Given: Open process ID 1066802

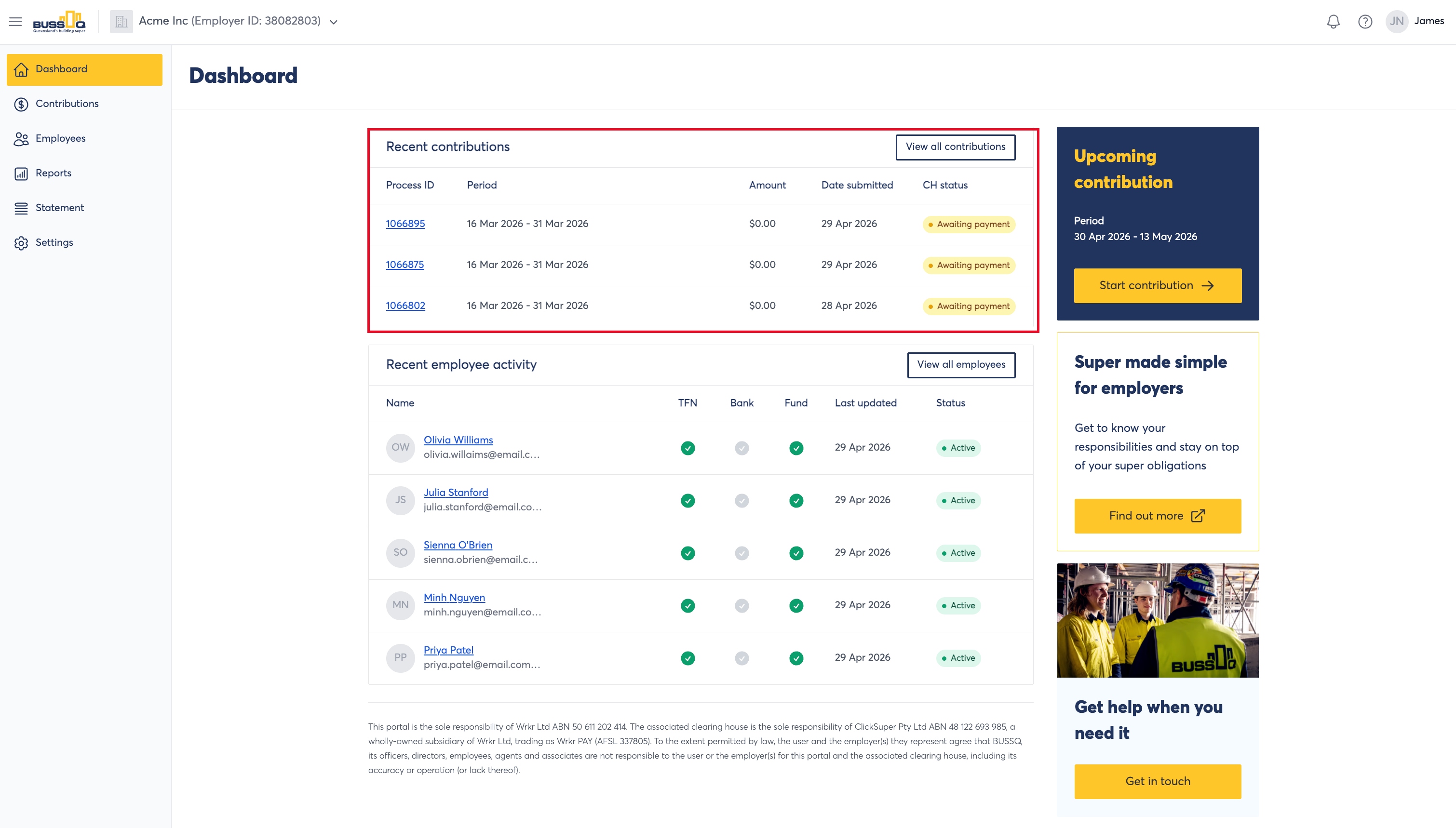Looking at the screenshot, I should coord(405,306).
